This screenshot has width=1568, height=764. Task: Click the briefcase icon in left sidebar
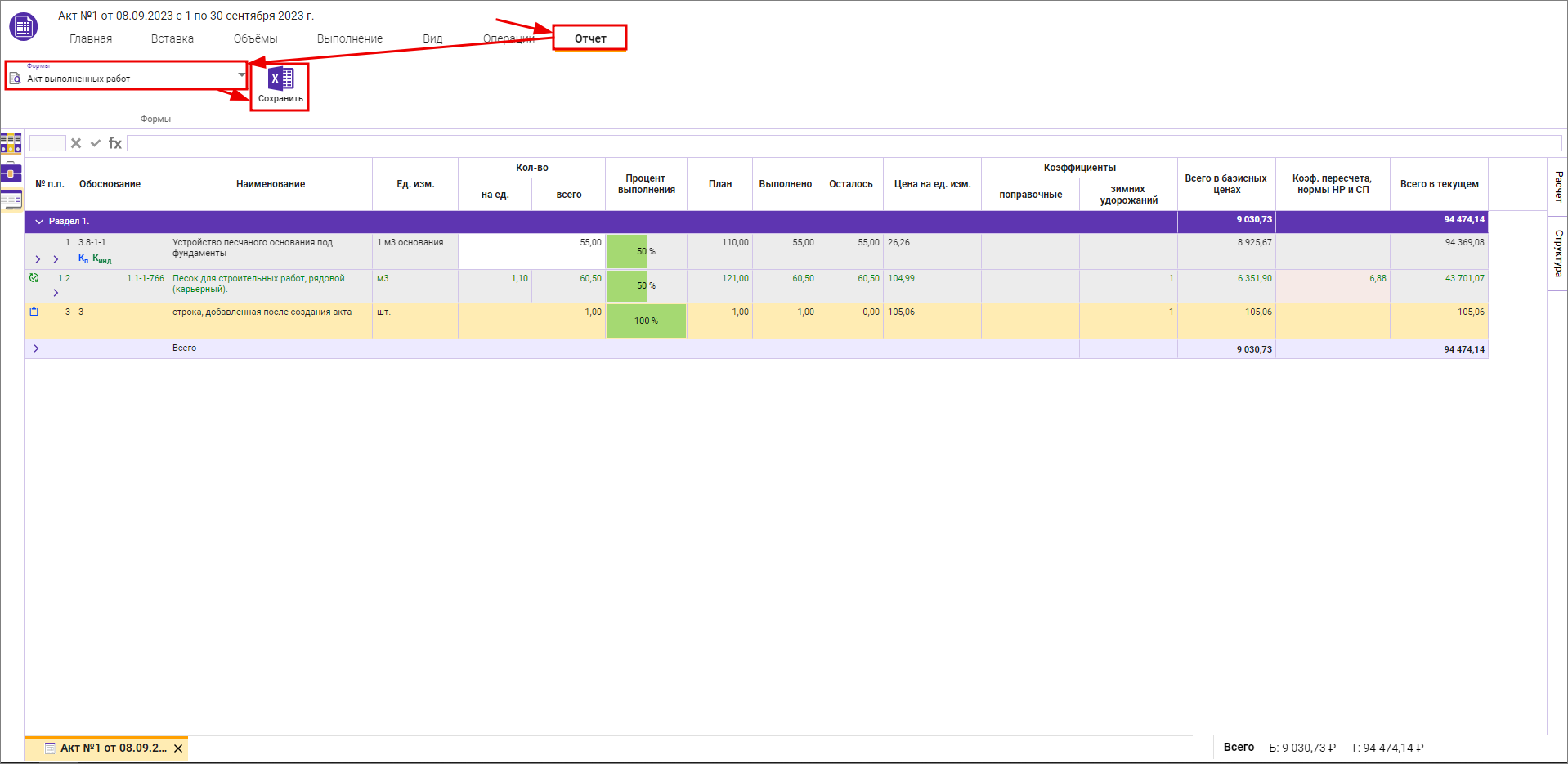point(11,173)
